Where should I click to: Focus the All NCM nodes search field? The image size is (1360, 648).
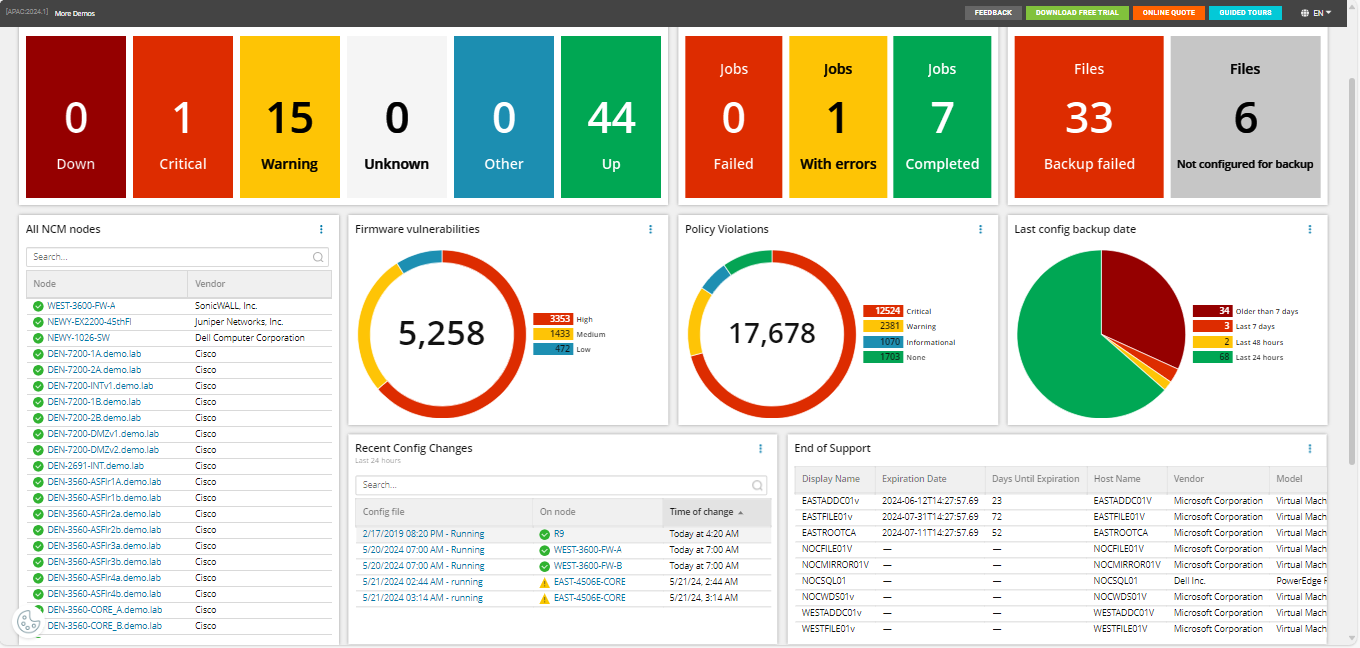(x=177, y=257)
